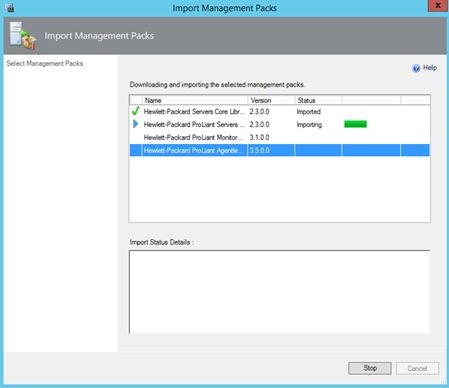Click the blue arrow icon on ProLiant Servers row

pyautogui.click(x=135, y=124)
